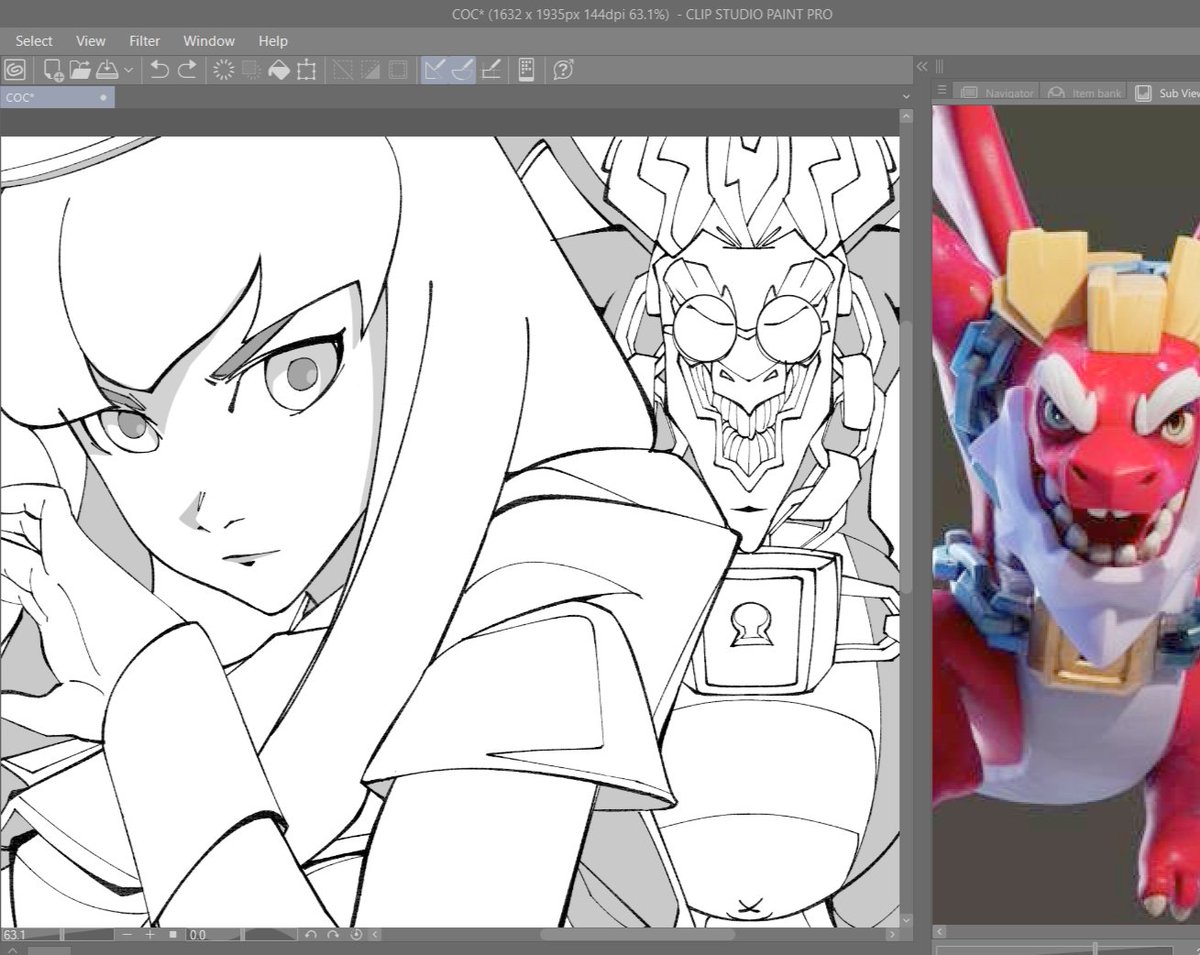Click the Deselect icon
The image size is (1200, 955).
pos(343,70)
